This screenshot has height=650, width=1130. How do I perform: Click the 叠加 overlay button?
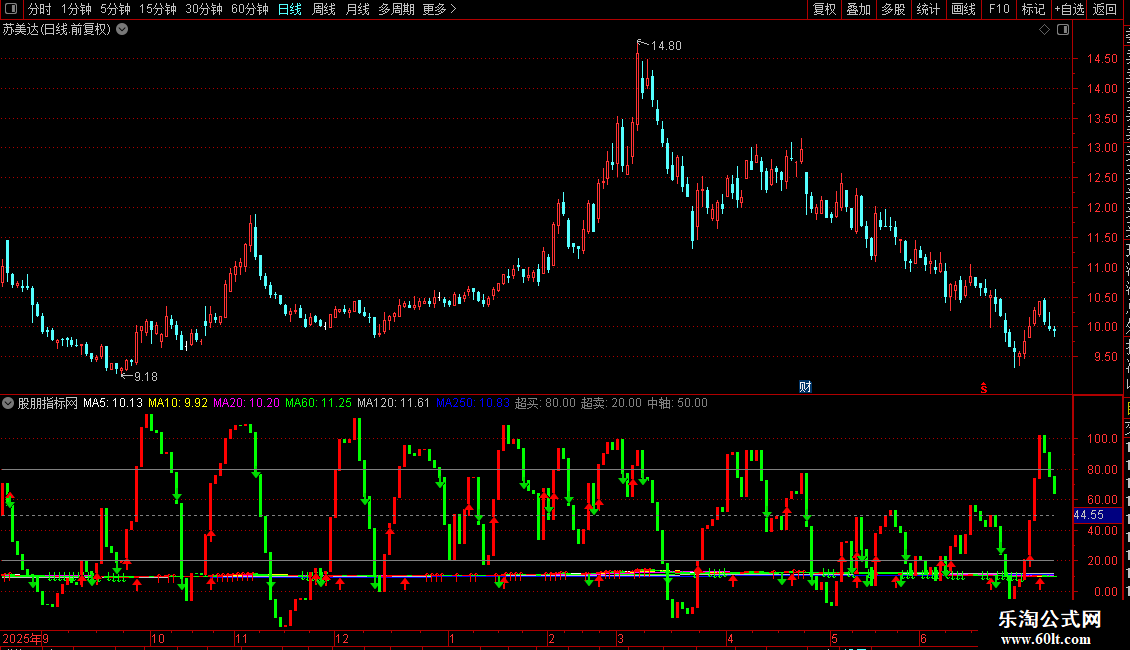click(x=858, y=9)
